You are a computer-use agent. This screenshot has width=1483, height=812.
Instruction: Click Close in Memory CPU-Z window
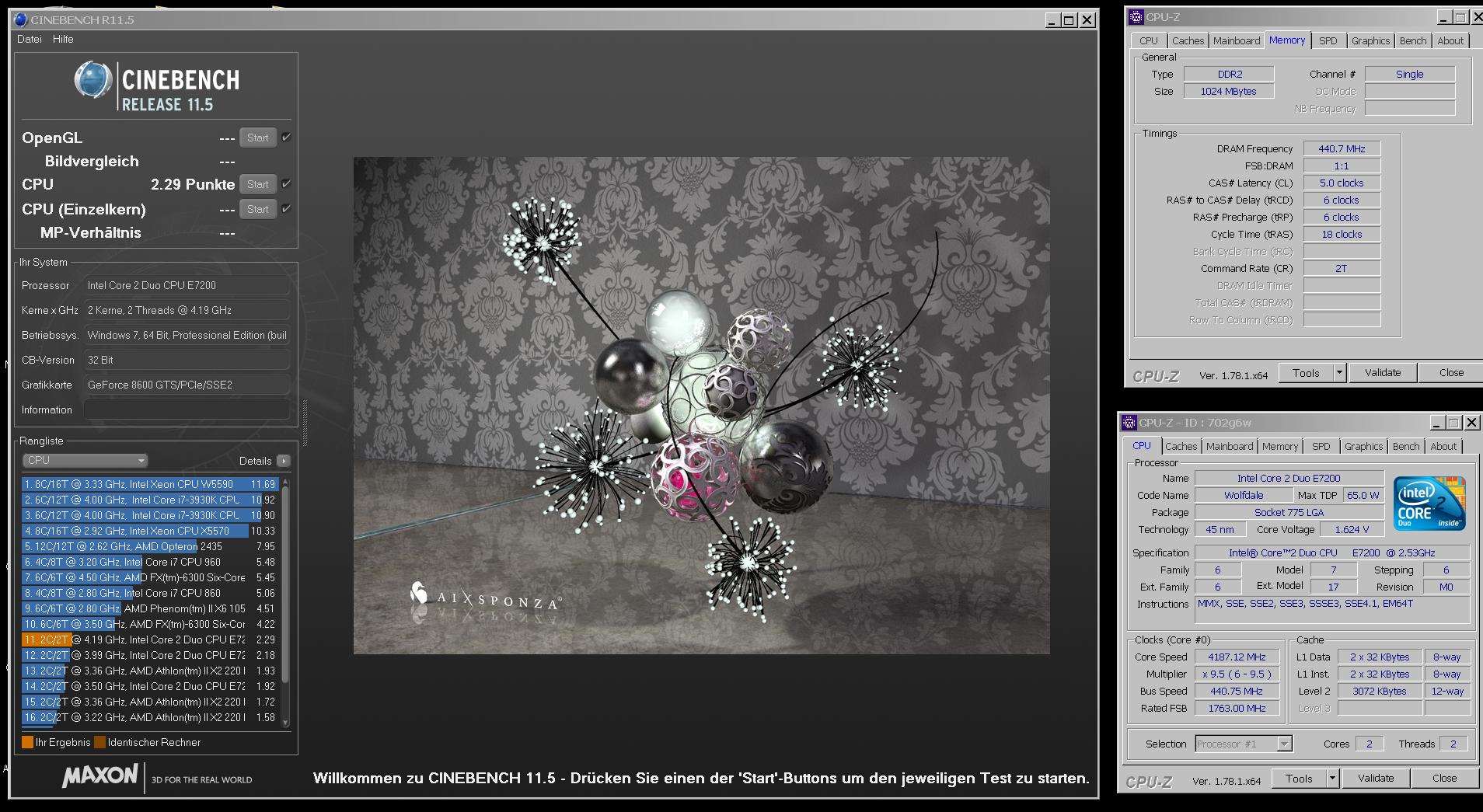point(1451,372)
